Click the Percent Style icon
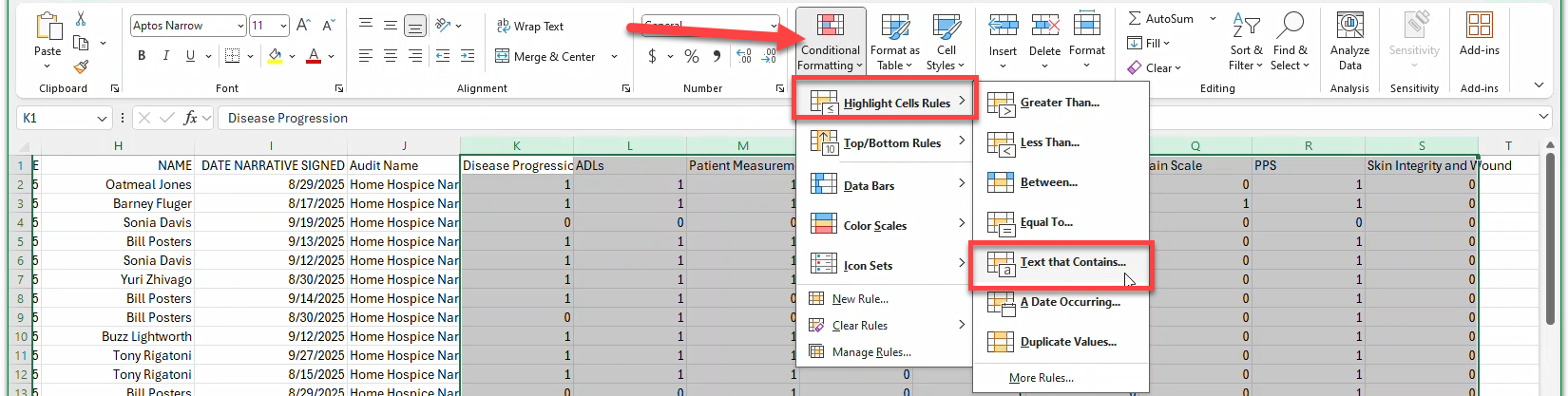Image resolution: width=1568 pixels, height=396 pixels. pos(692,57)
